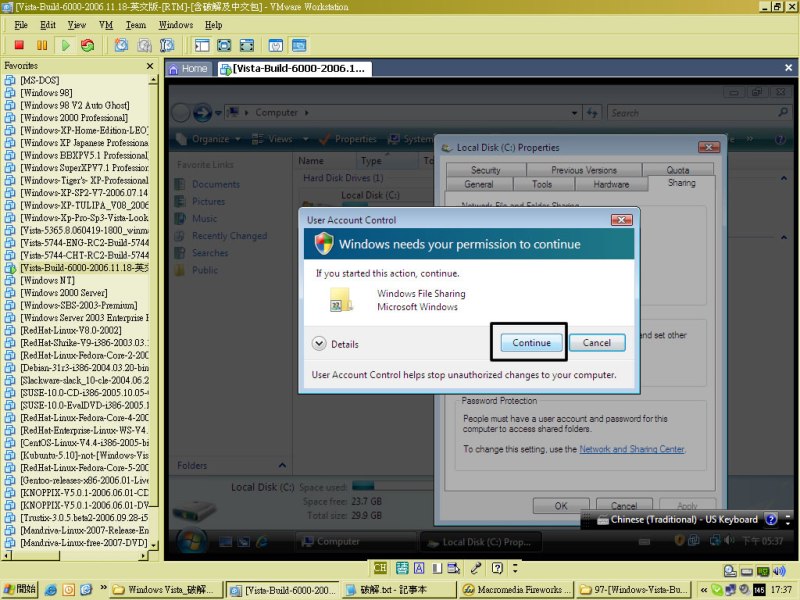Close the VM tab with X
The image size is (800, 600).
pos(788,68)
